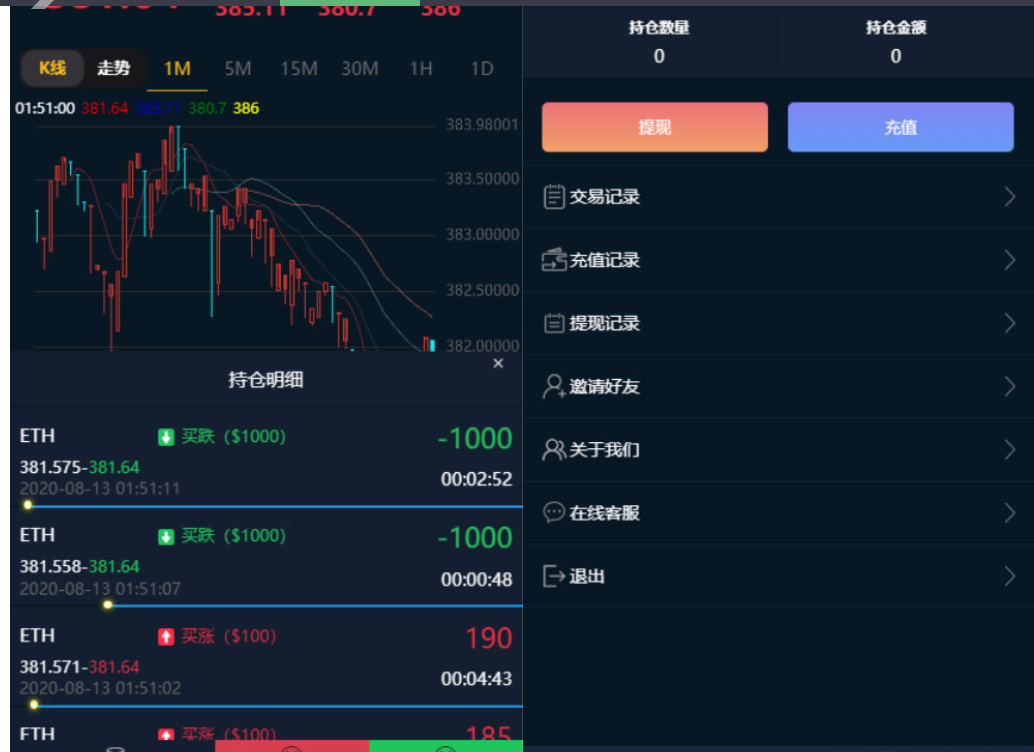Click the progress dot on the 00:00:48 position
Image resolution: width=1034 pixels, height=752 pixels.
[x=108, y=605]
